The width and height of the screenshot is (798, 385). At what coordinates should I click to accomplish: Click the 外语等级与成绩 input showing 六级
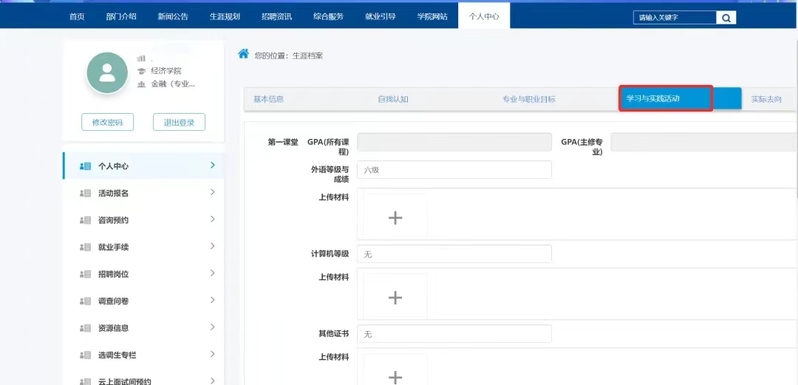[x=454, y=170]
